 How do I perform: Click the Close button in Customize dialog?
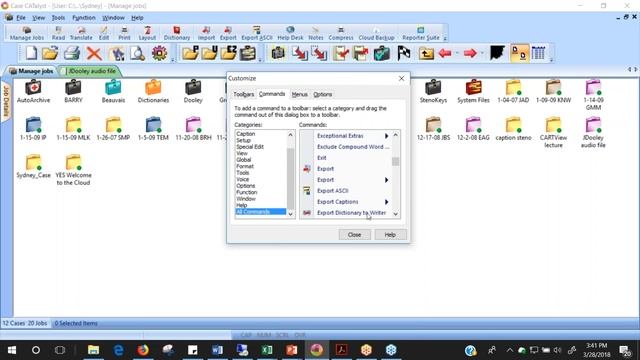[354, 235]
